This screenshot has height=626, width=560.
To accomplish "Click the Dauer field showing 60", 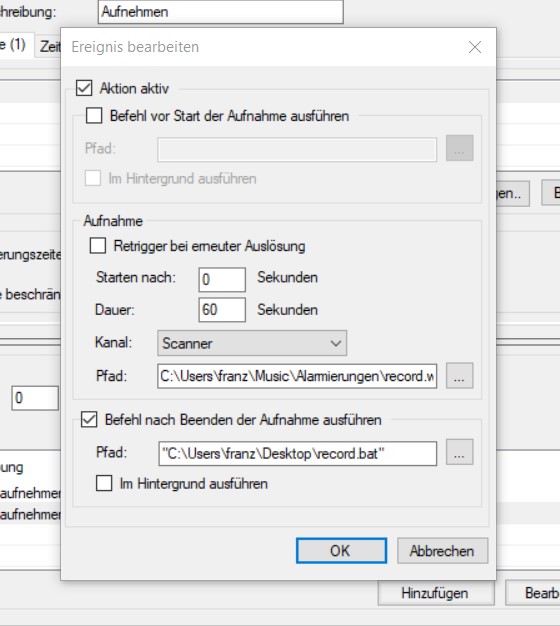I will pos(222,310).
